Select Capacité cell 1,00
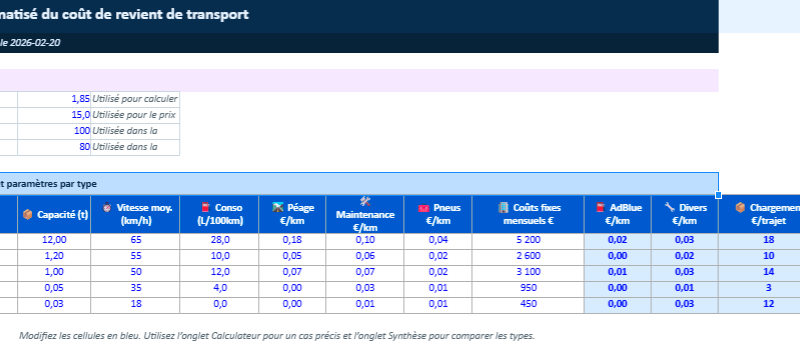 [54, 272]
